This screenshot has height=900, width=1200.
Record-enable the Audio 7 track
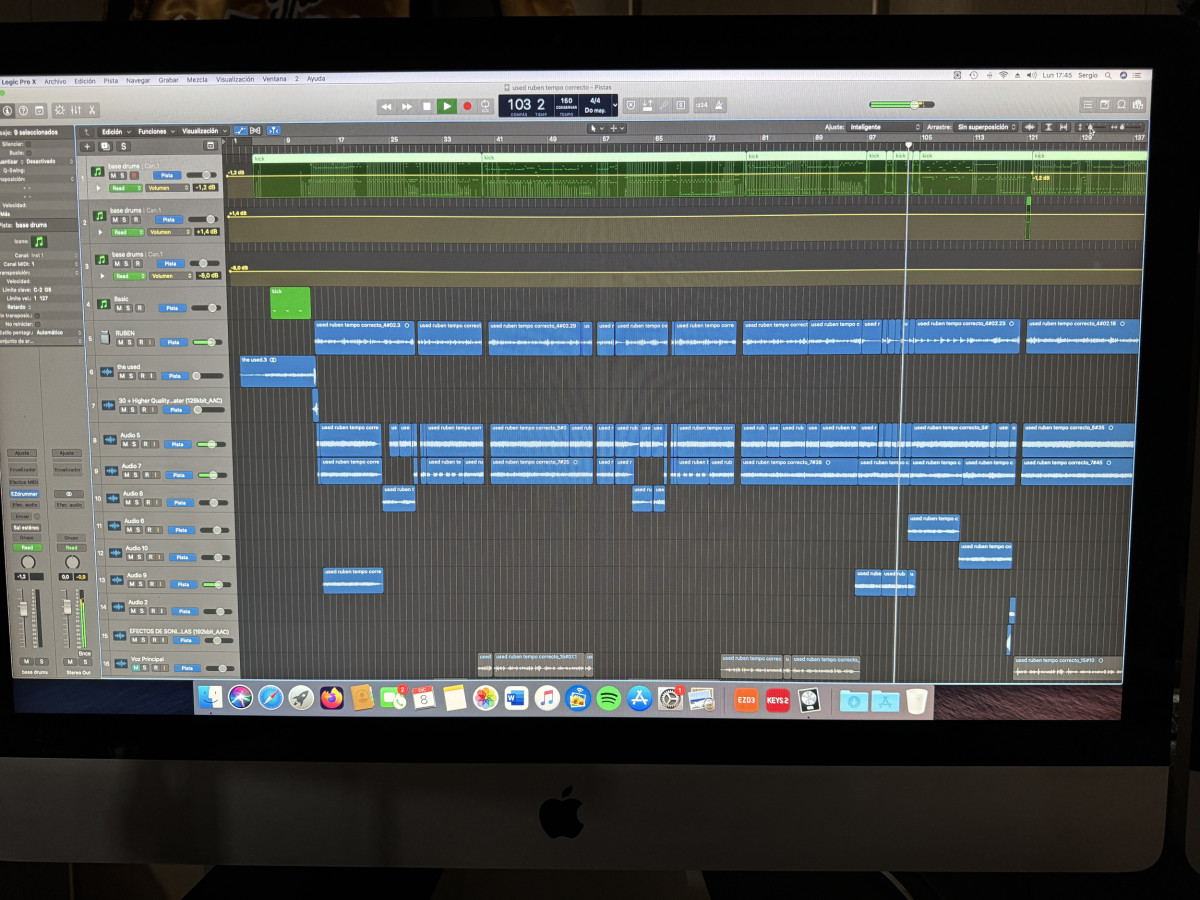pos(147,476)
